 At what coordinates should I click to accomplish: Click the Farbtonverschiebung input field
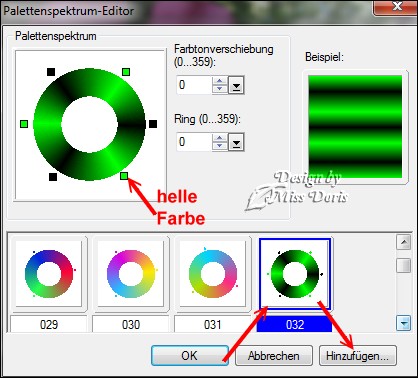tap(194, 85)
